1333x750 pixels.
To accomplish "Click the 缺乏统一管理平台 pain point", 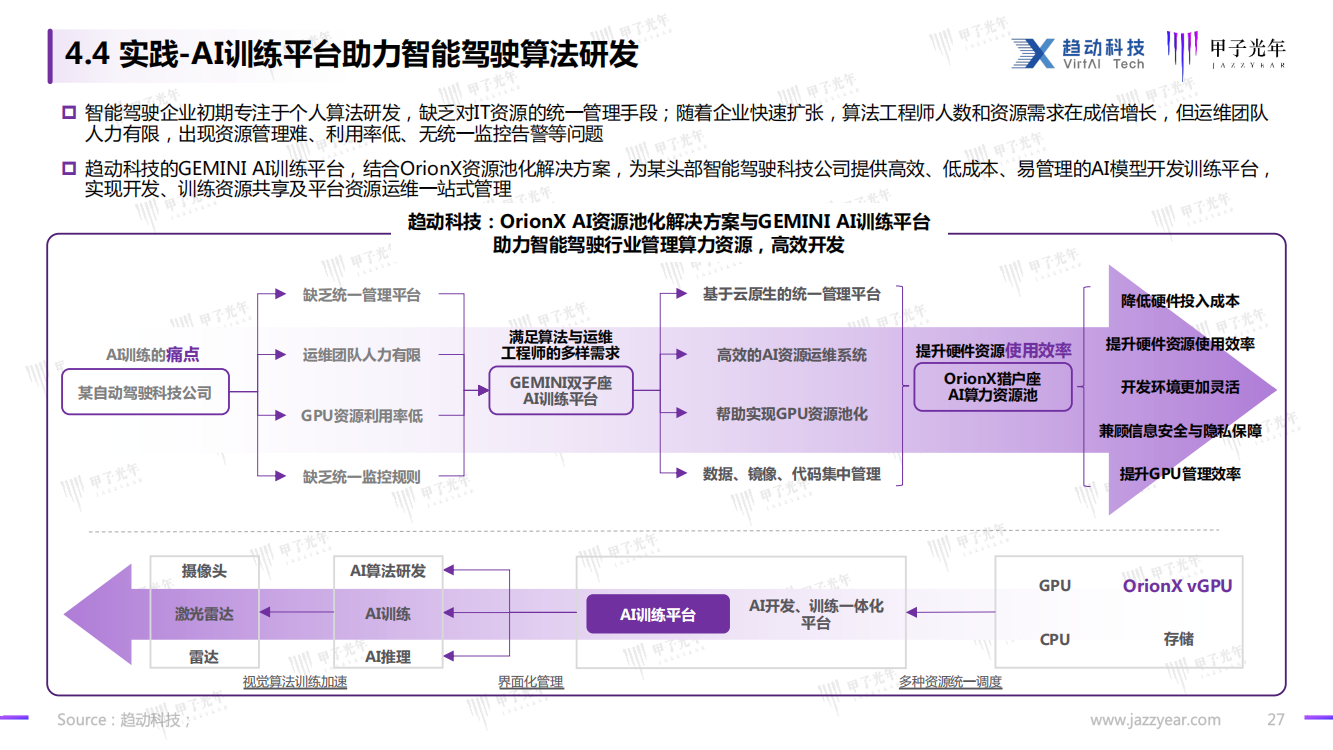I will coord(362,295).
